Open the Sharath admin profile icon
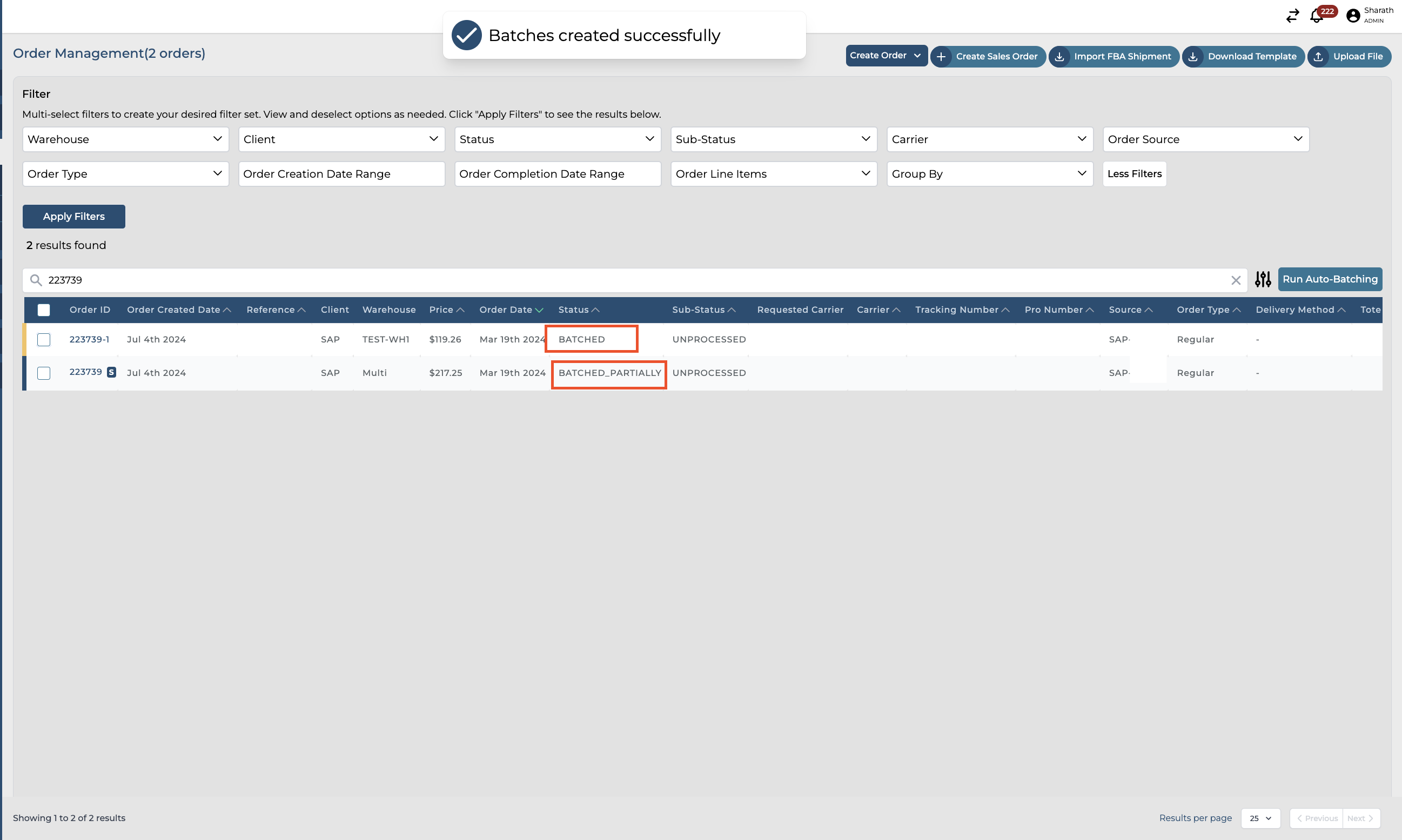 [x=1353, y=16]
